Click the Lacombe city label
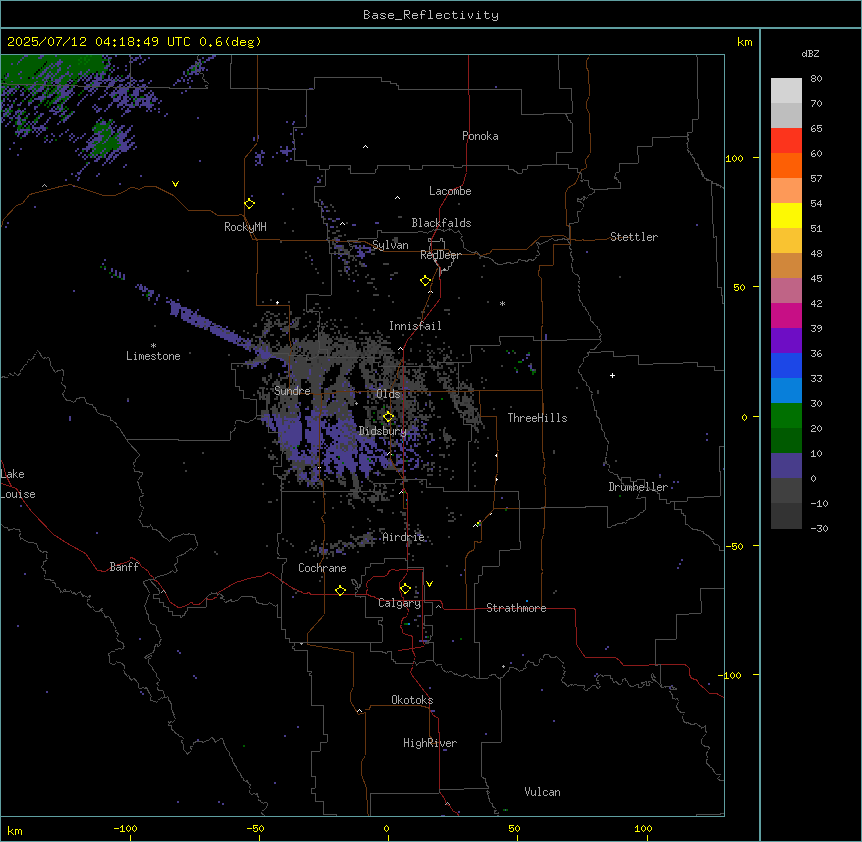 click(x=450, y=191)
